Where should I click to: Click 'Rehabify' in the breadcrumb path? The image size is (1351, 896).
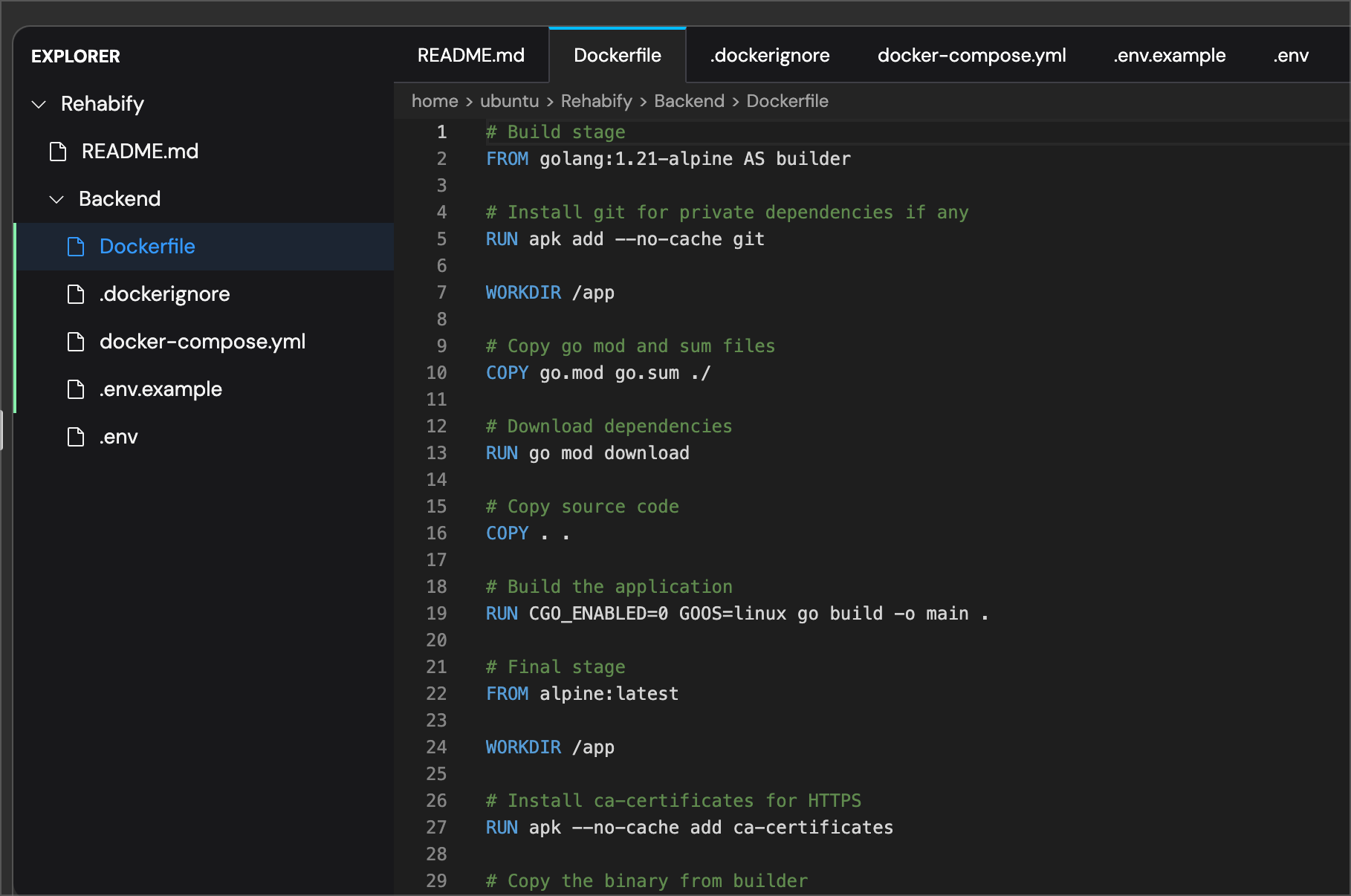click(596, 101)
